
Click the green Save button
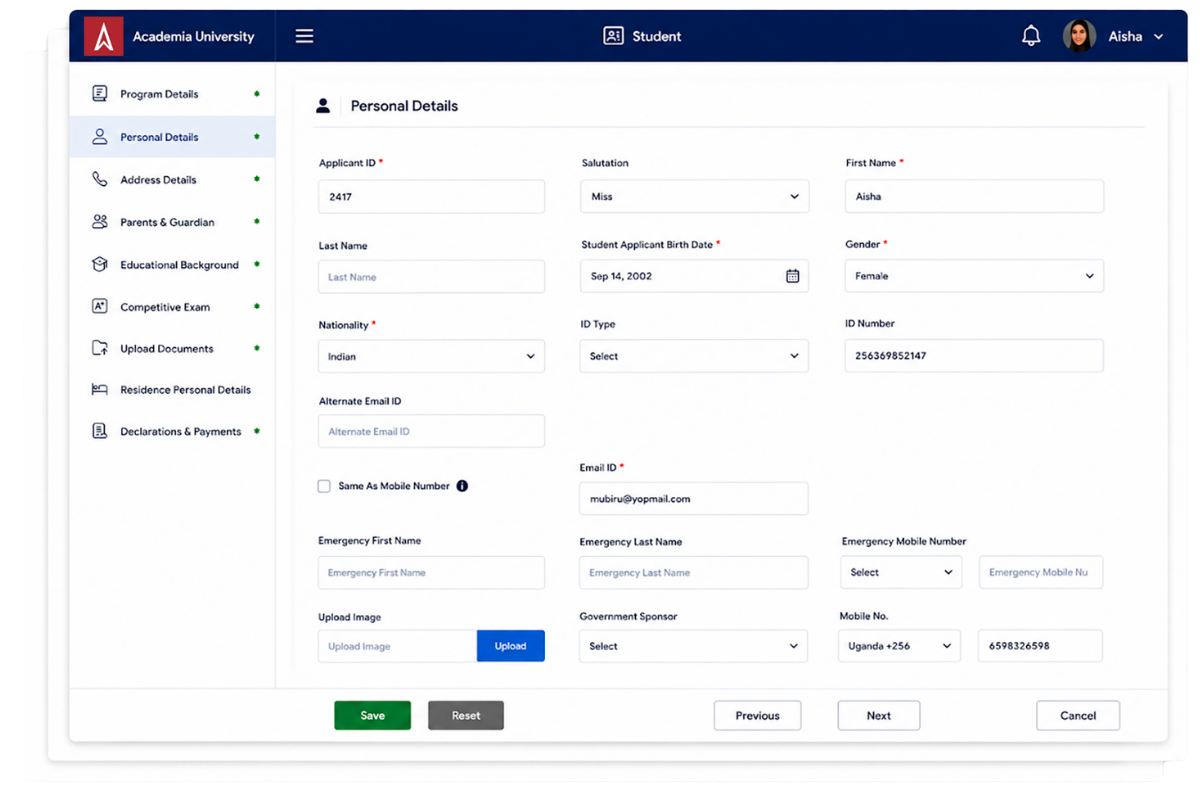click(373, 715)
